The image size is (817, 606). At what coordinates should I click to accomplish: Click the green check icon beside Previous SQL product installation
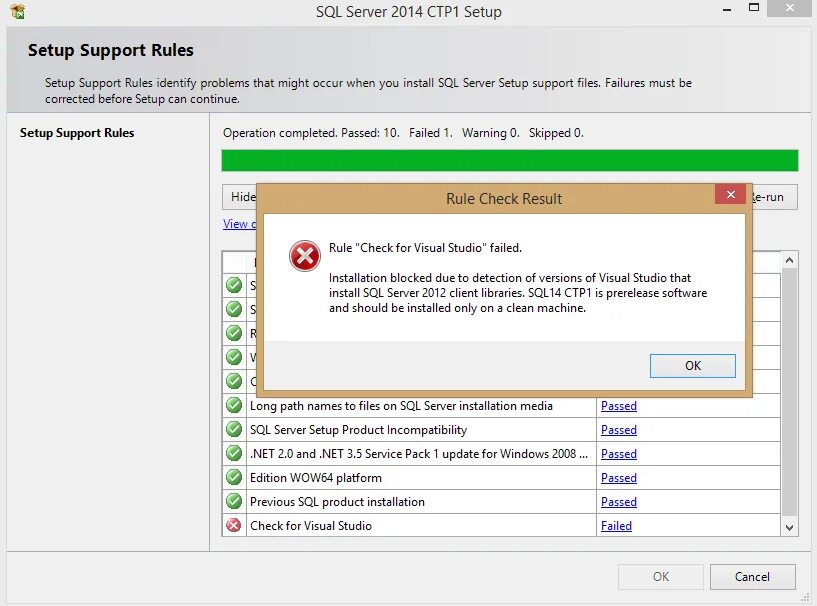pos(234,501)
